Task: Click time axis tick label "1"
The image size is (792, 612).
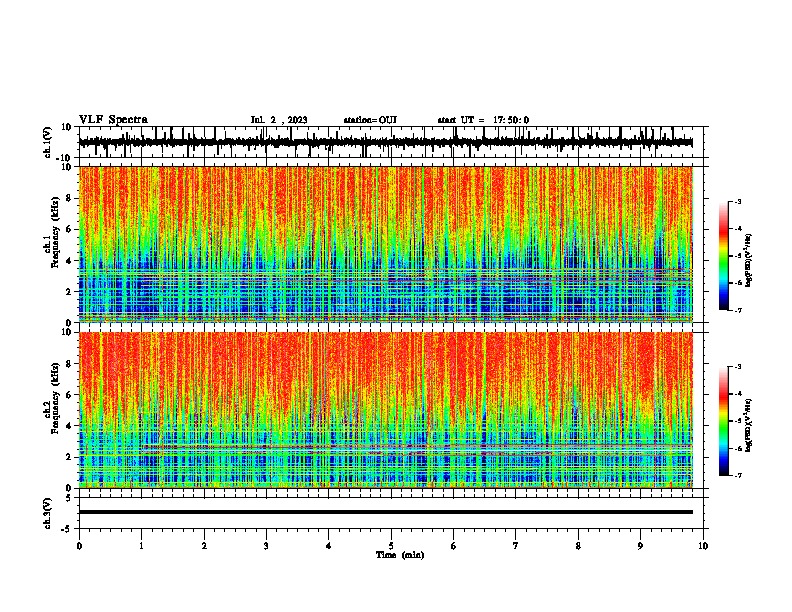Action: (141, 546)
